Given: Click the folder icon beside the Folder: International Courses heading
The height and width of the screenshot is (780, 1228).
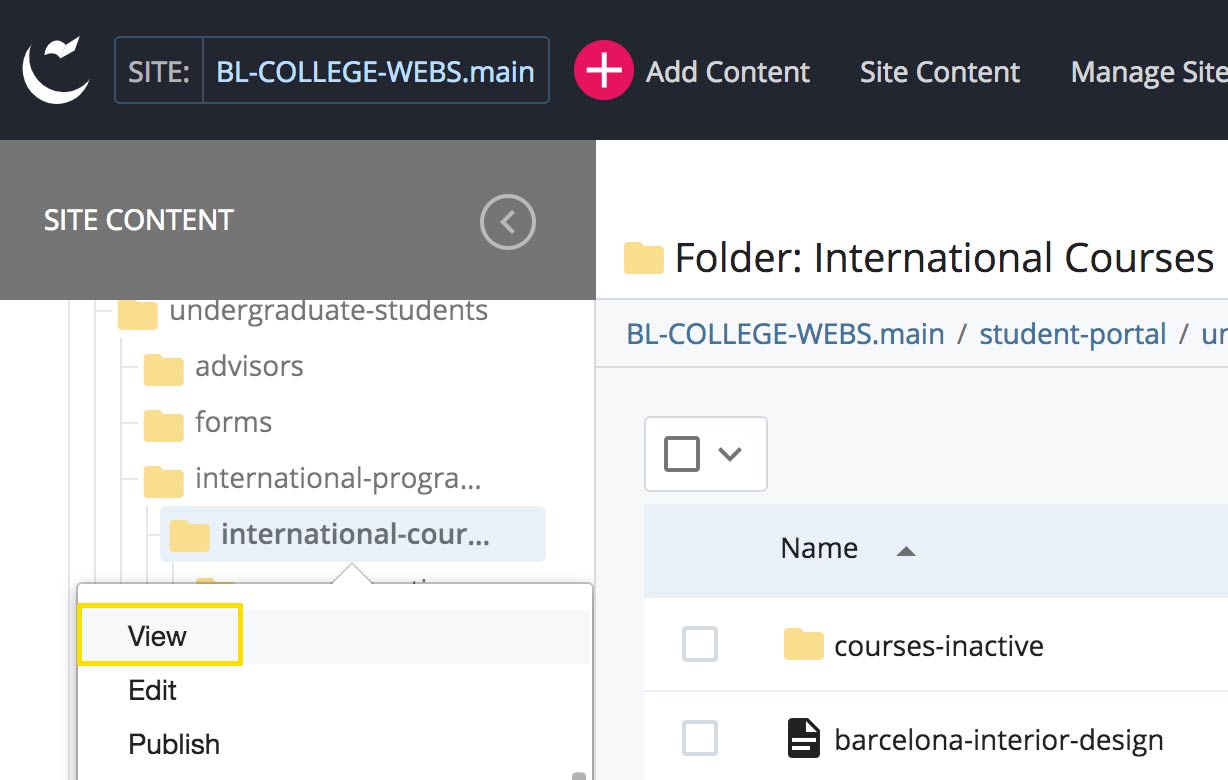Looking at the screenshot, I should [644, 258].
